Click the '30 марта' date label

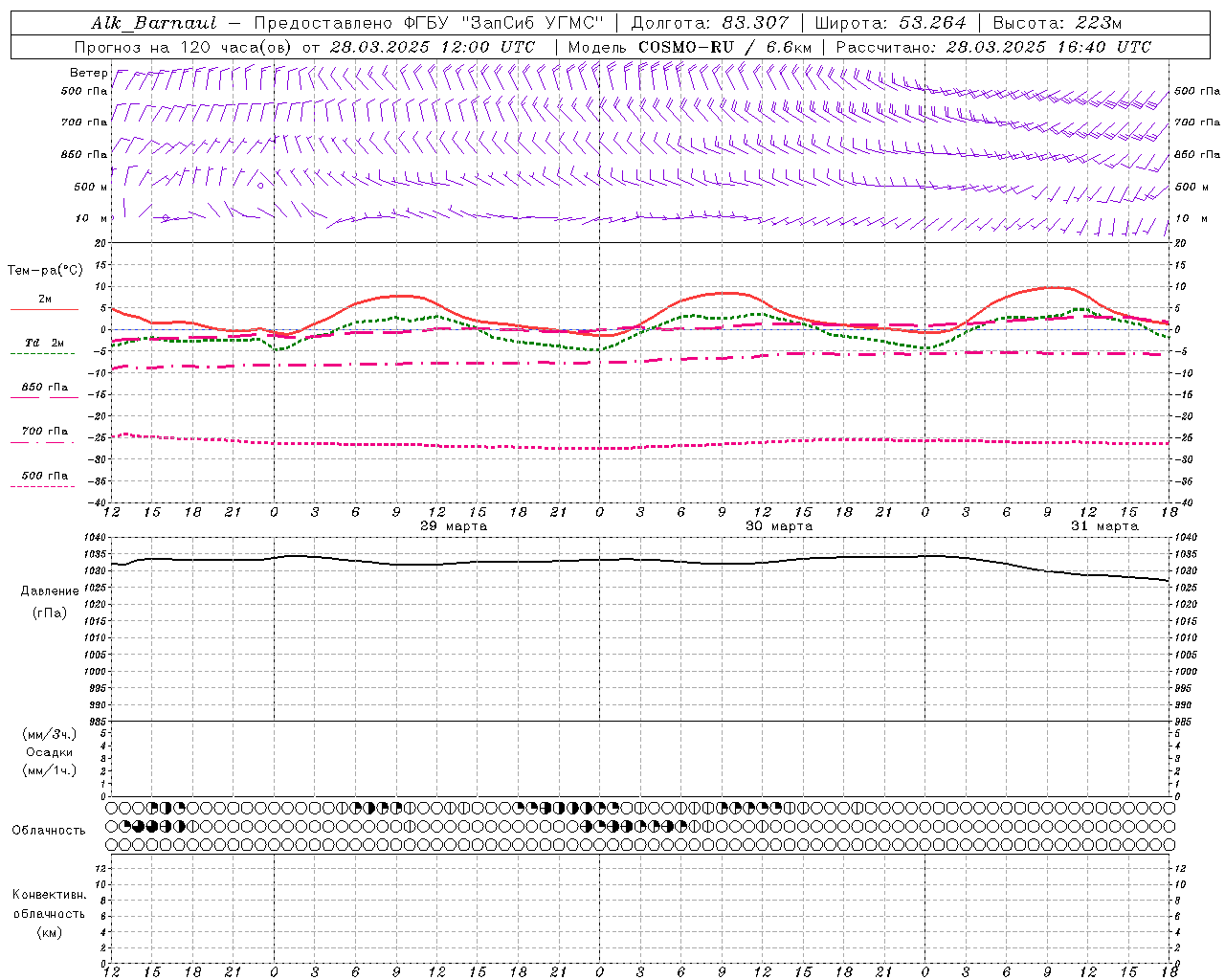coord(779,526)
